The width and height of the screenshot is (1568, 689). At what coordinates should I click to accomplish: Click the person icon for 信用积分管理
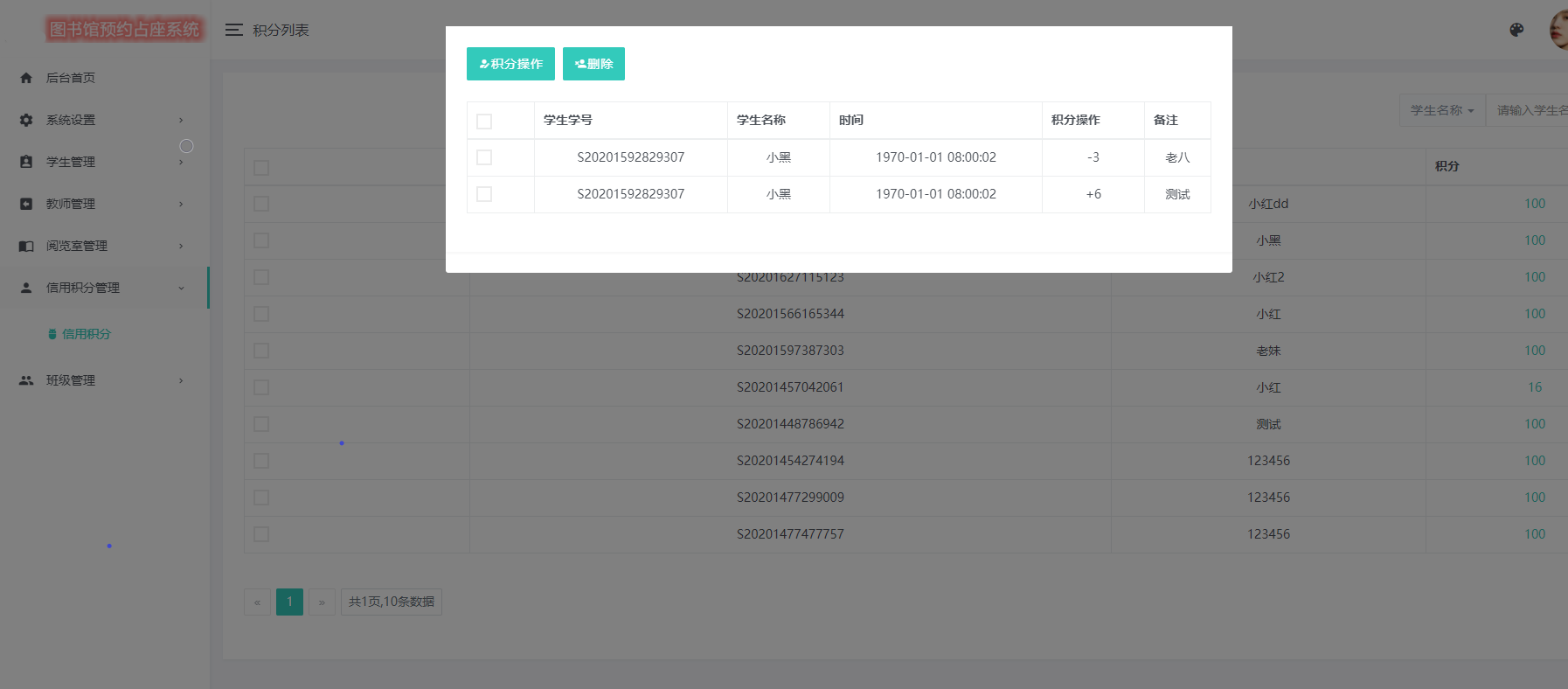26,288
